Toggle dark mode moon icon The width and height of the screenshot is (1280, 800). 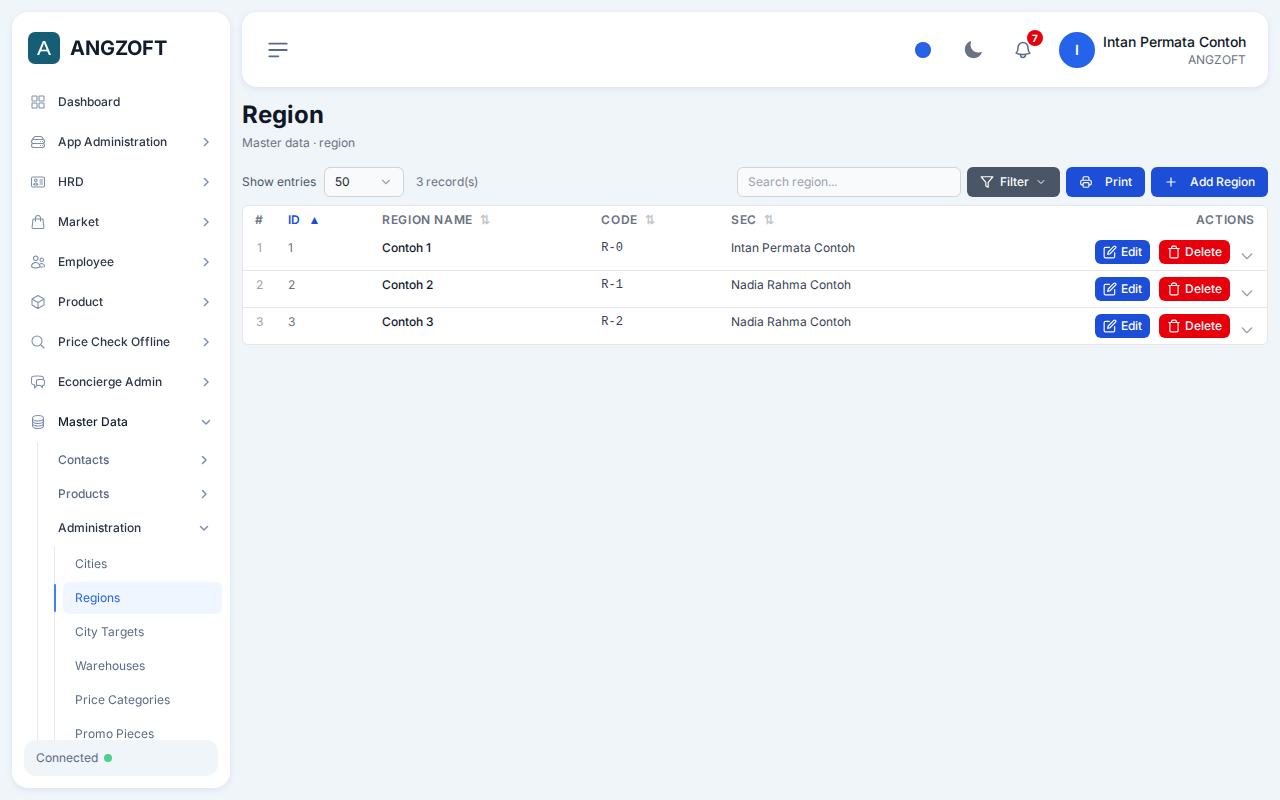pyautogui.click(x=973, y=50)
